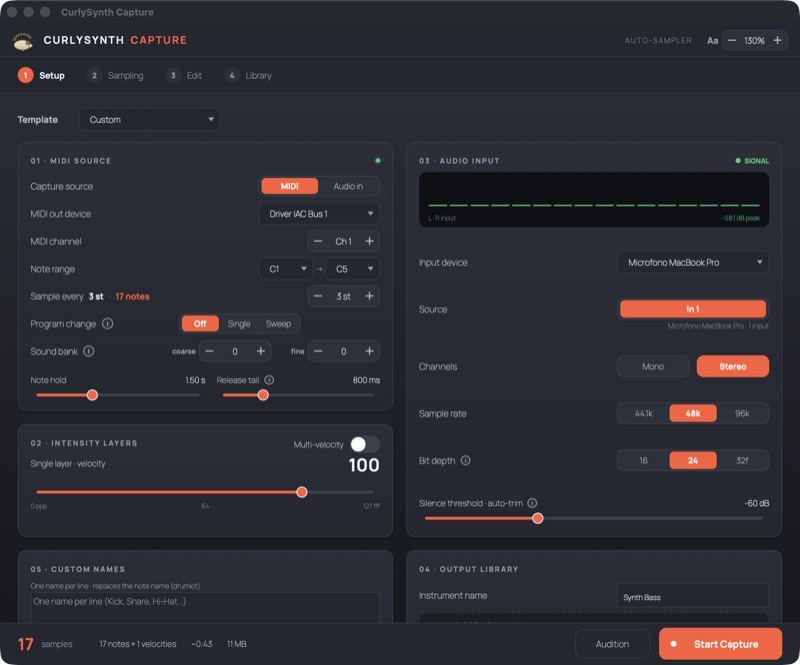This screenshot has width=800, height=665.
Task: Click the AUTO-SAMPLER label in the header
Action: coord(658,40)
